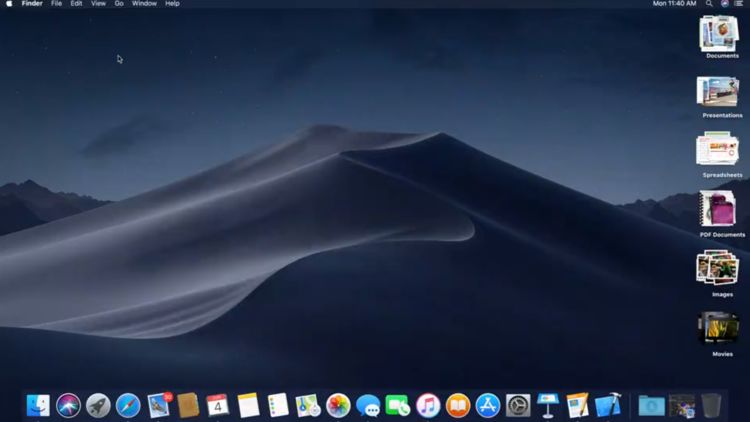Click the Siri menu bar icon
Image resolution: width=750 pixels, height=422 pixels.
[x=725, y=4]
